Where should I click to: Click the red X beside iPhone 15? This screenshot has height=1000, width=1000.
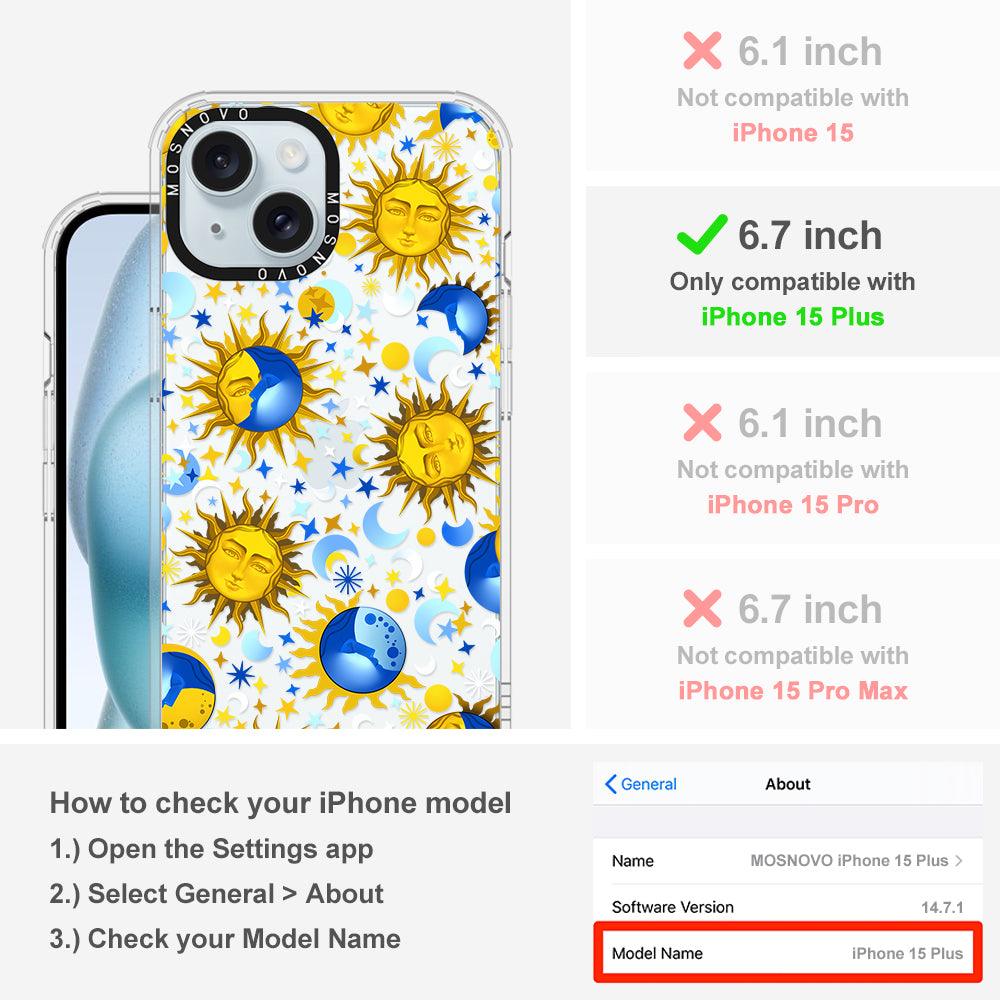pyautogui.click(x=702, y=50)
